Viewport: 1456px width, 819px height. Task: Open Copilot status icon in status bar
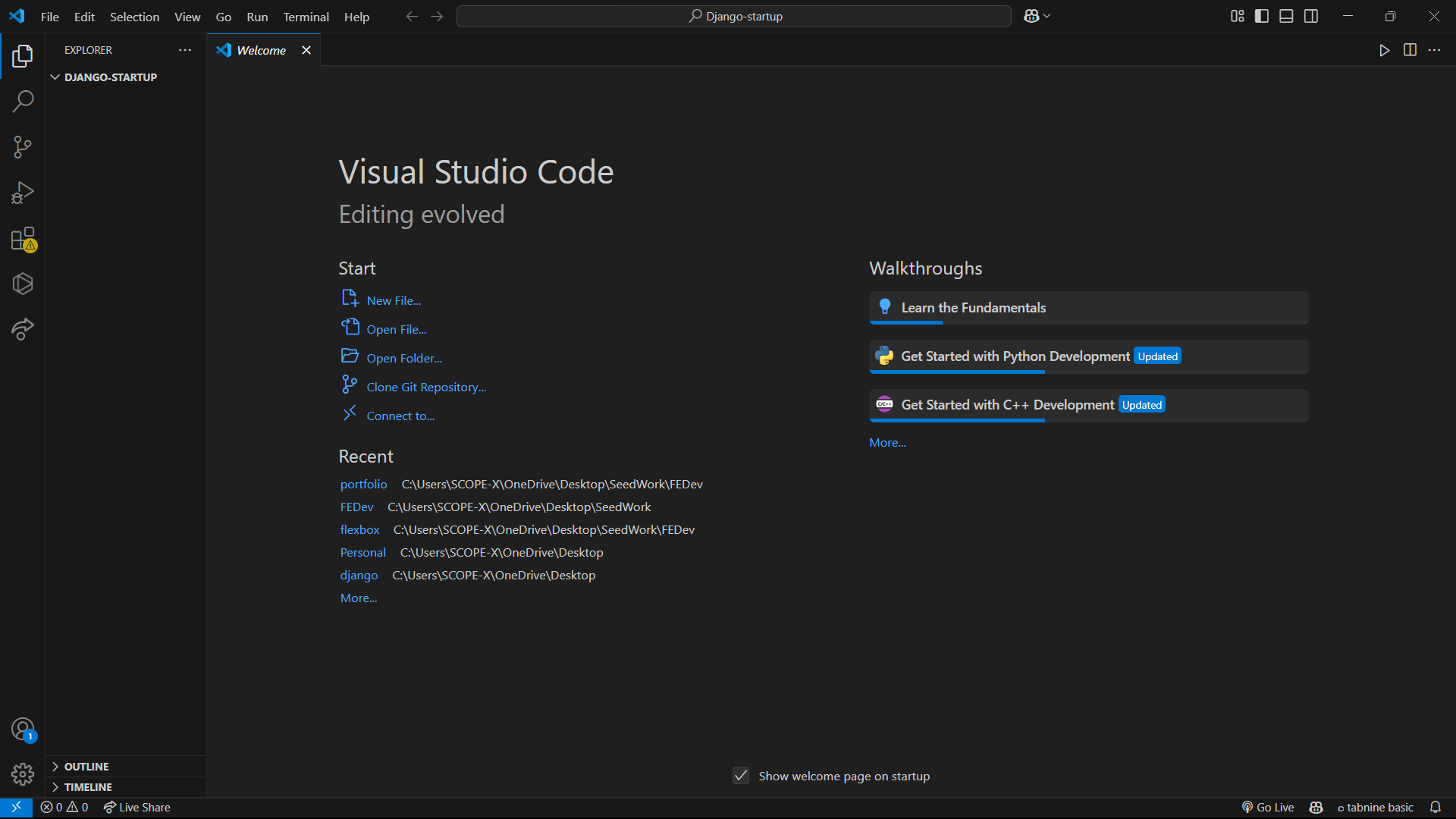pos(1316,808)
